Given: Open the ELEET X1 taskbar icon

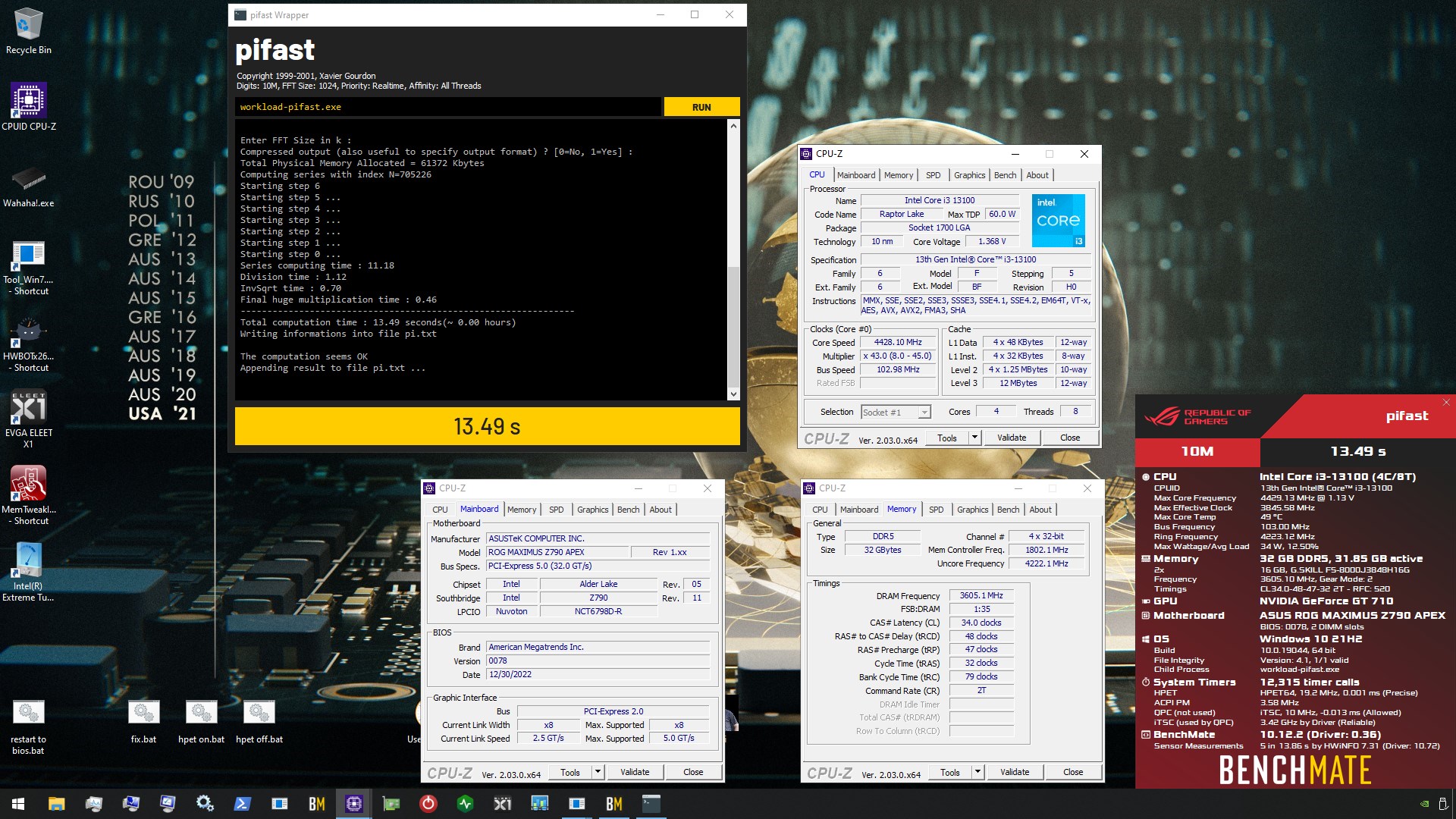Looking at the screenshot, I should 503,804.
